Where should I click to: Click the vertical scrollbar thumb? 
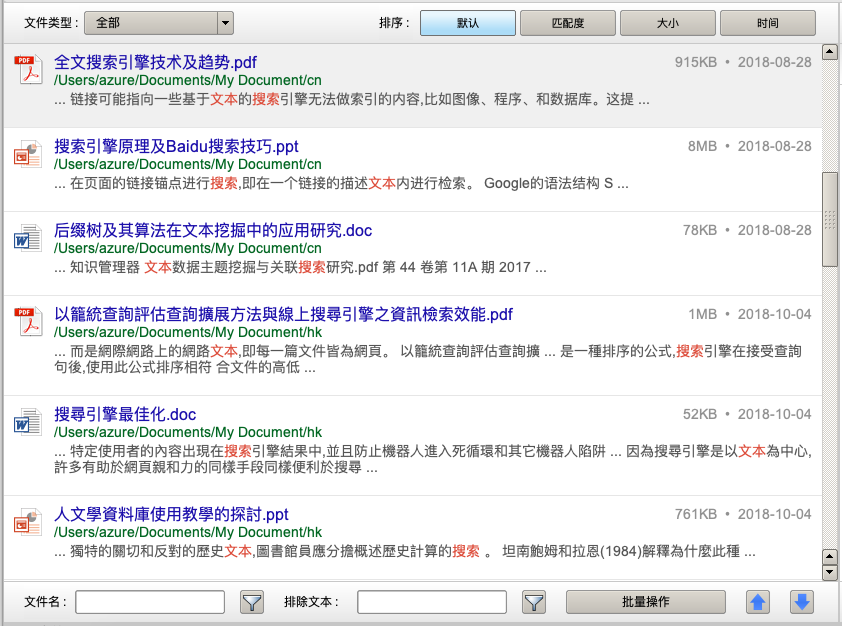(829, 219)
